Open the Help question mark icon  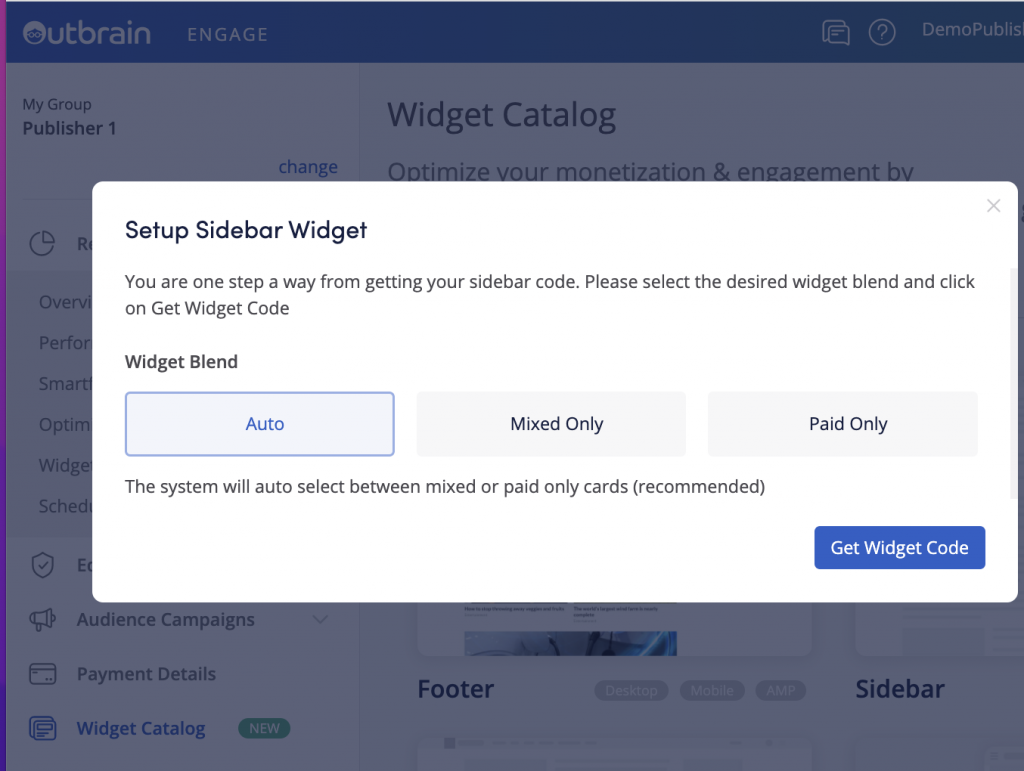[x=882, y=31]
